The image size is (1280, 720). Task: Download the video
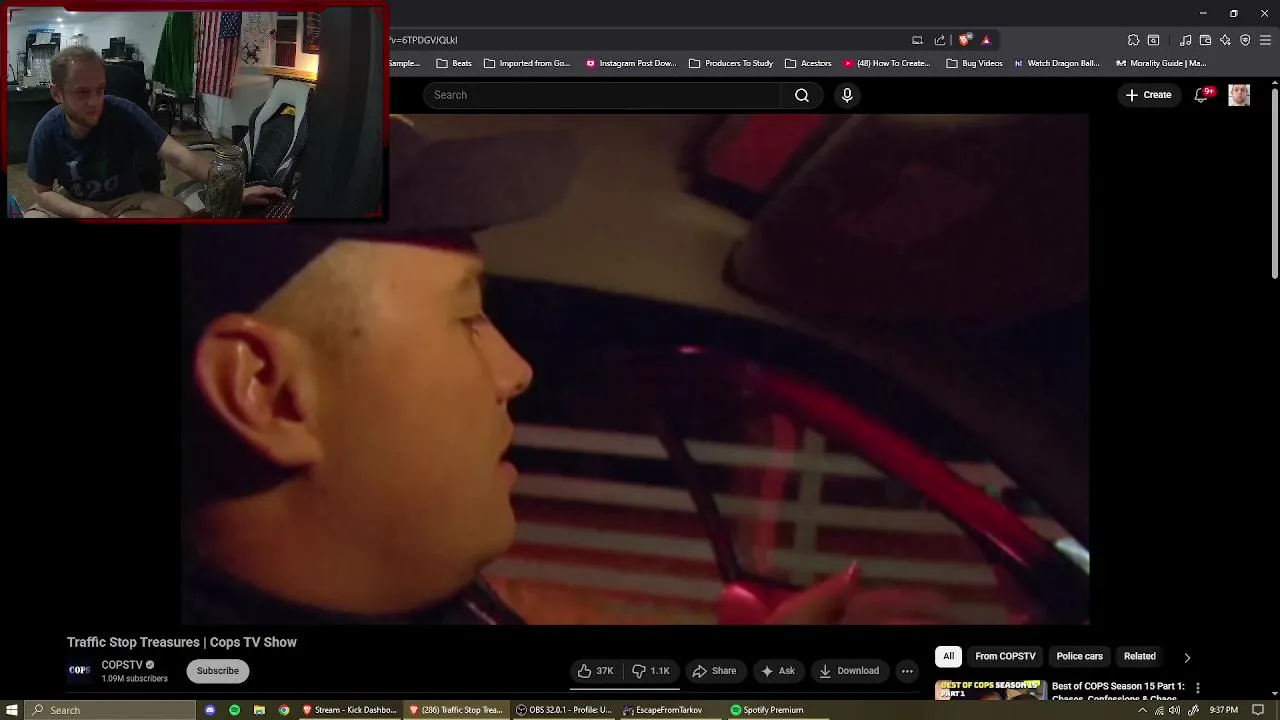tap(849, 671)
